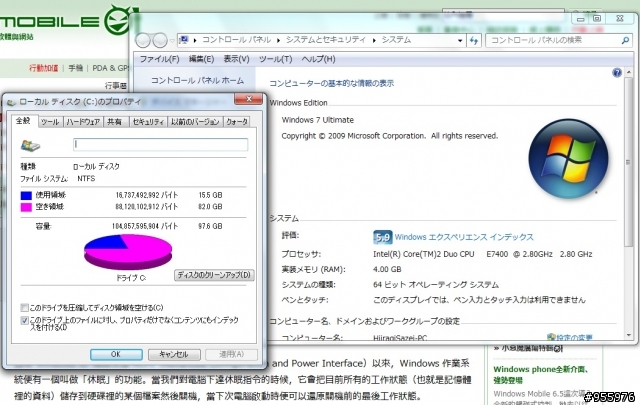This screenshot has width=640, height=405.
Task: Click the refresh button next to the address bar
Action: pos(474,40)
